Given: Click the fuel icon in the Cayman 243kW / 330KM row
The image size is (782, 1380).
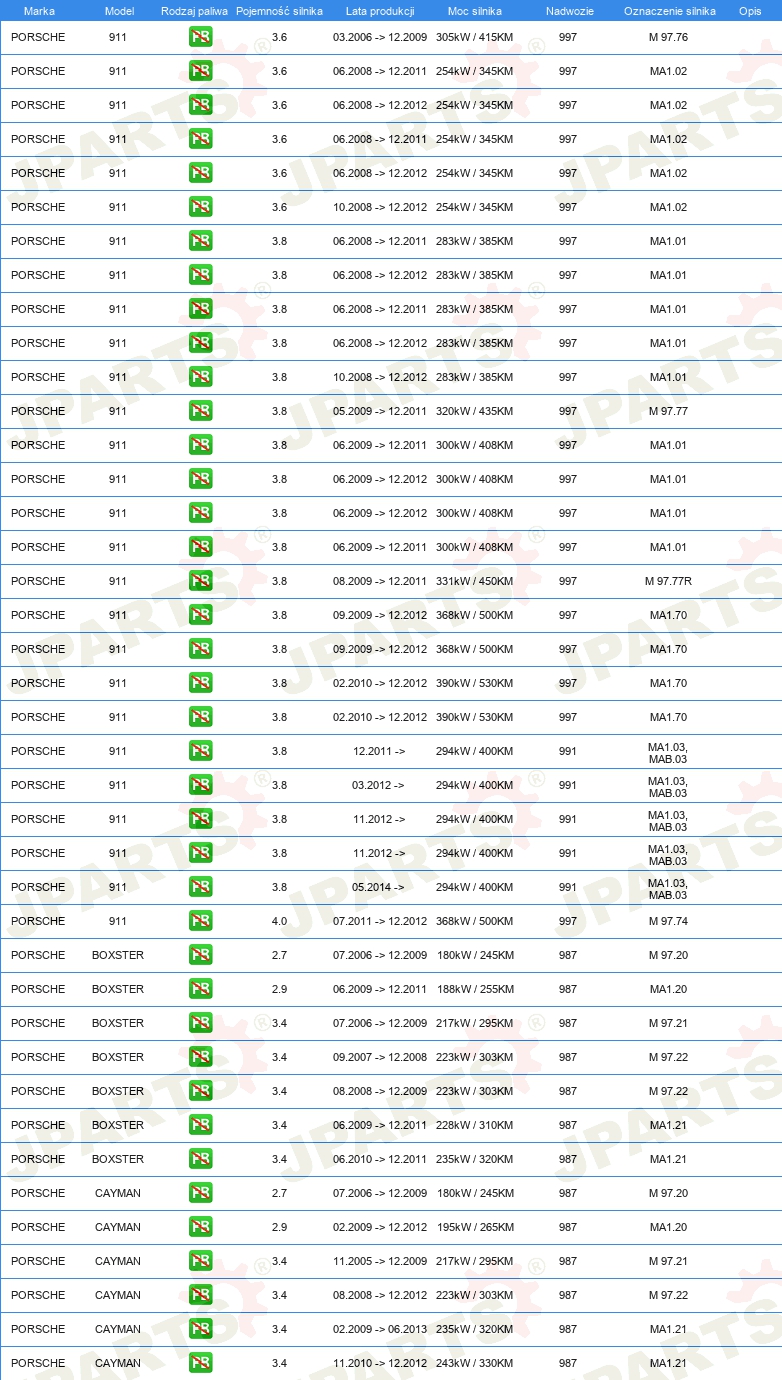Looking at the screenshot, I should coord(200,1363).
